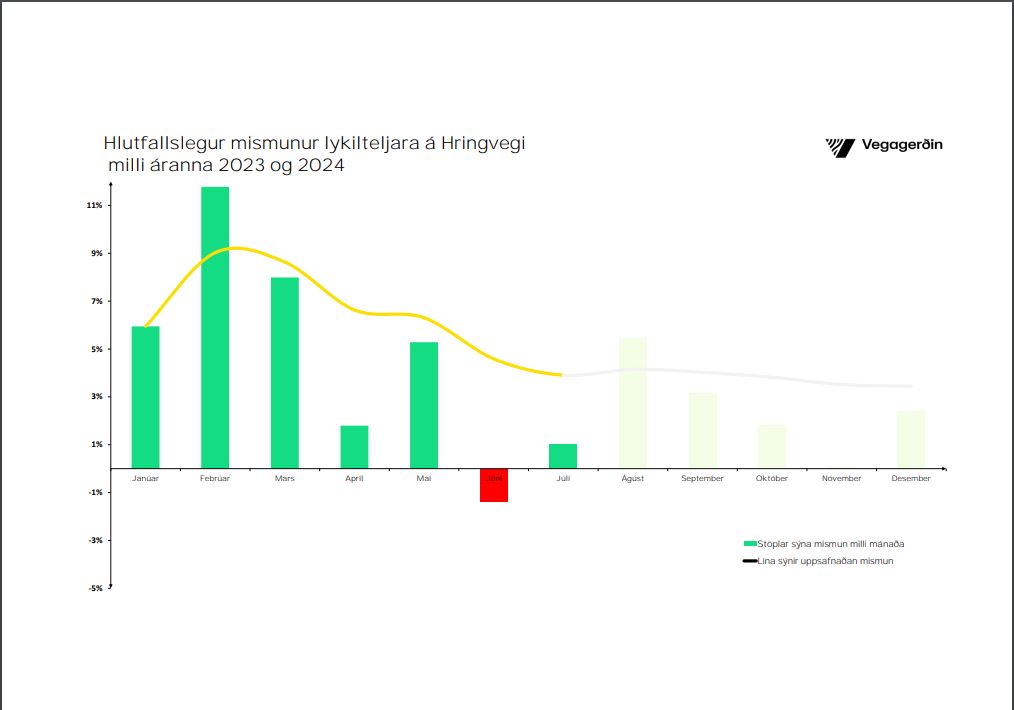Click the green Mars bar
Viewport: 1014px width, 710px height.
[285, 373]
